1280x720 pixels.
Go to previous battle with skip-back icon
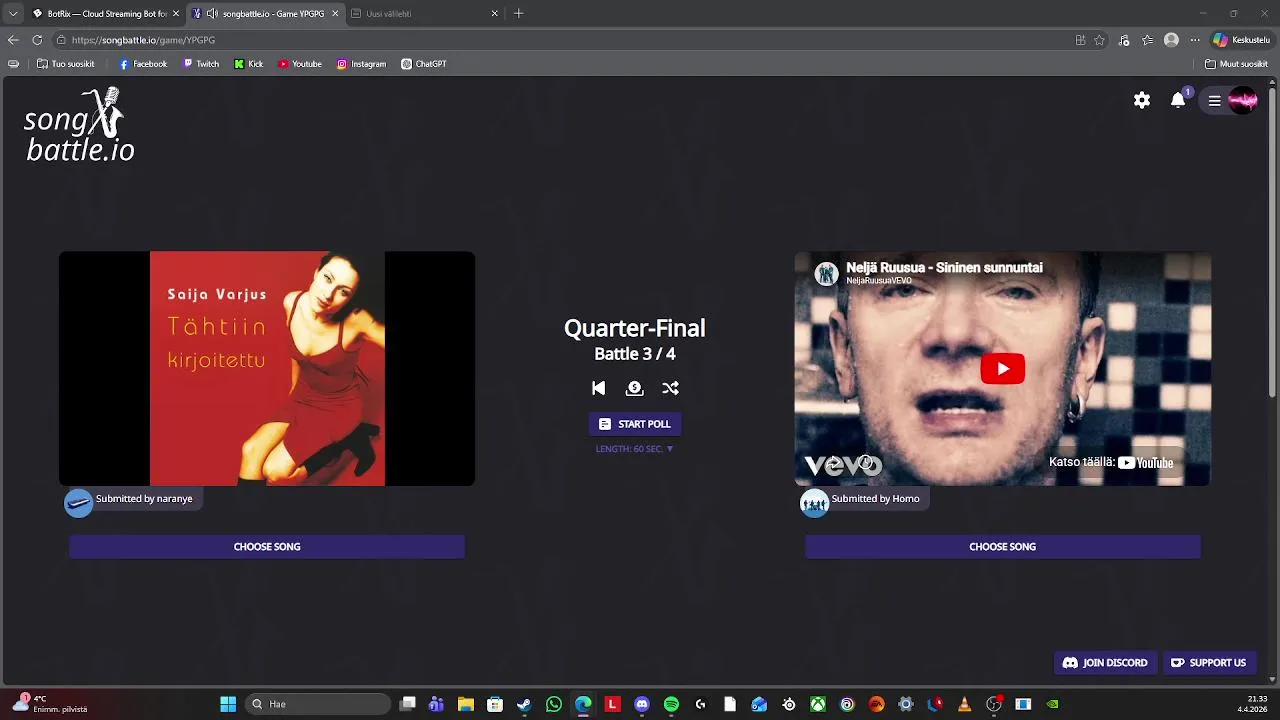click(x=598, y=388)
